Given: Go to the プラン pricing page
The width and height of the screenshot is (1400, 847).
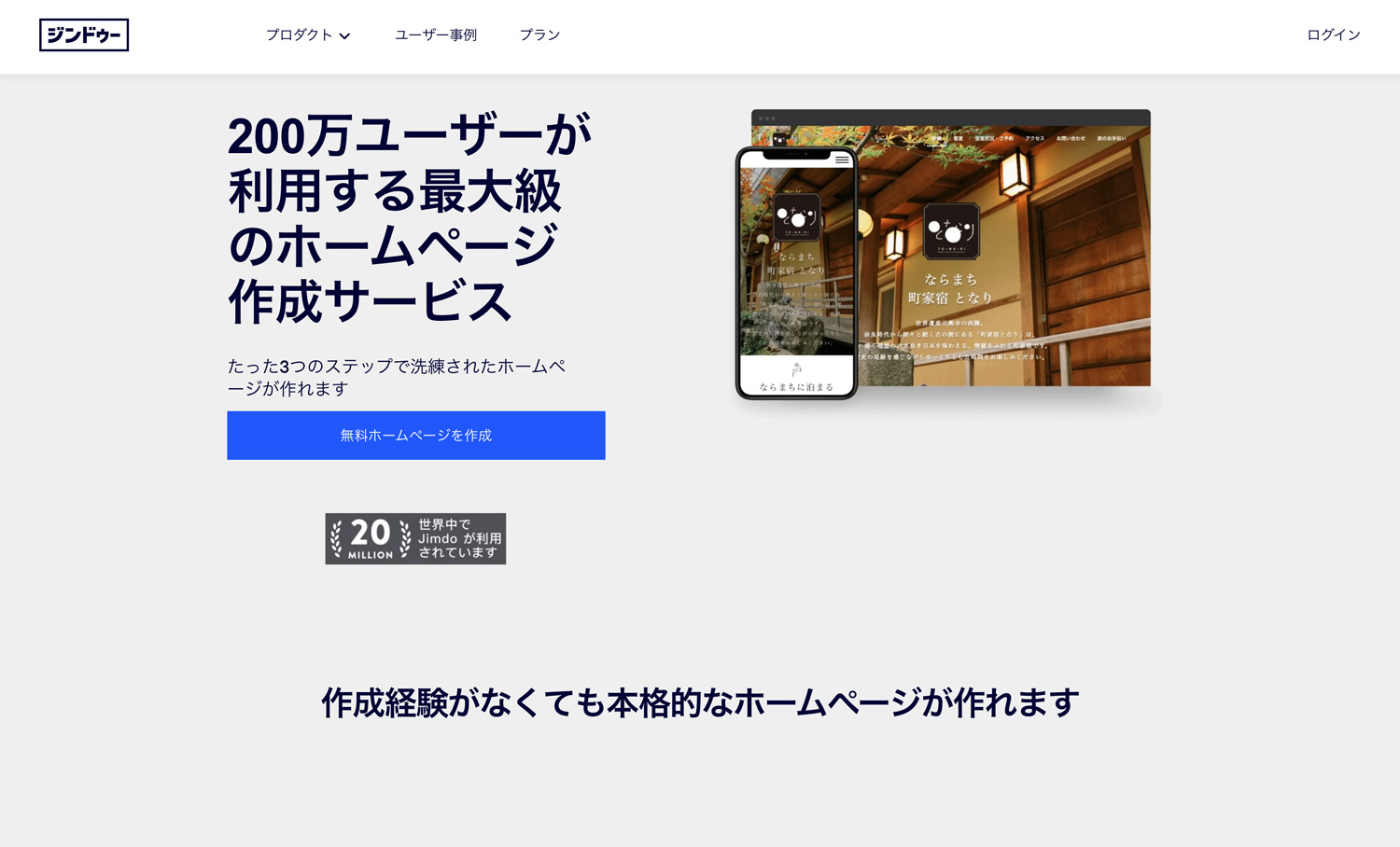Looking at the screenshot, I should (539, 35).
